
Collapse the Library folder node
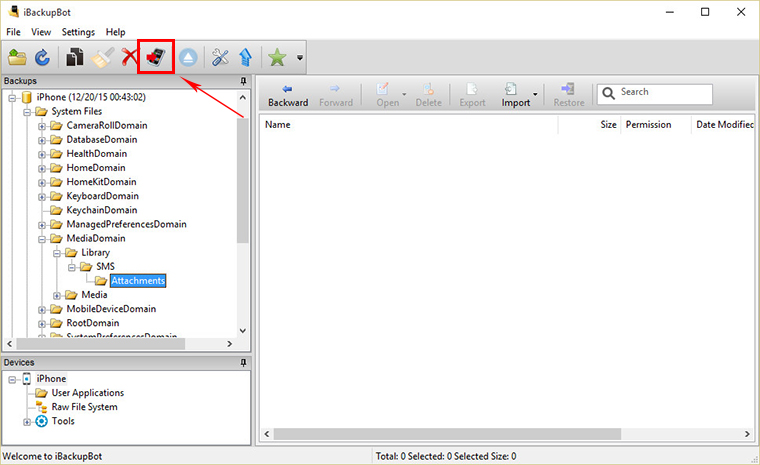point(57,253)
